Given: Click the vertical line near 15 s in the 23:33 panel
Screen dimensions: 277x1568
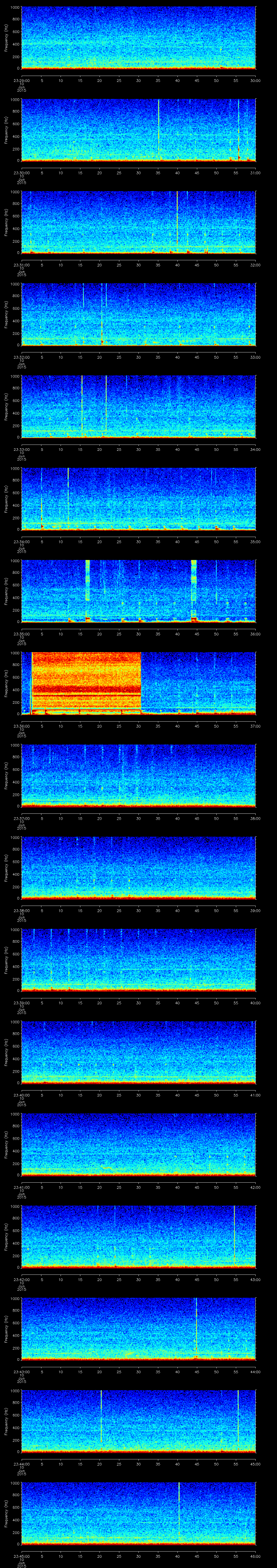Looking at the screenshot, I should pyautogui.click(x=82, y=406).
